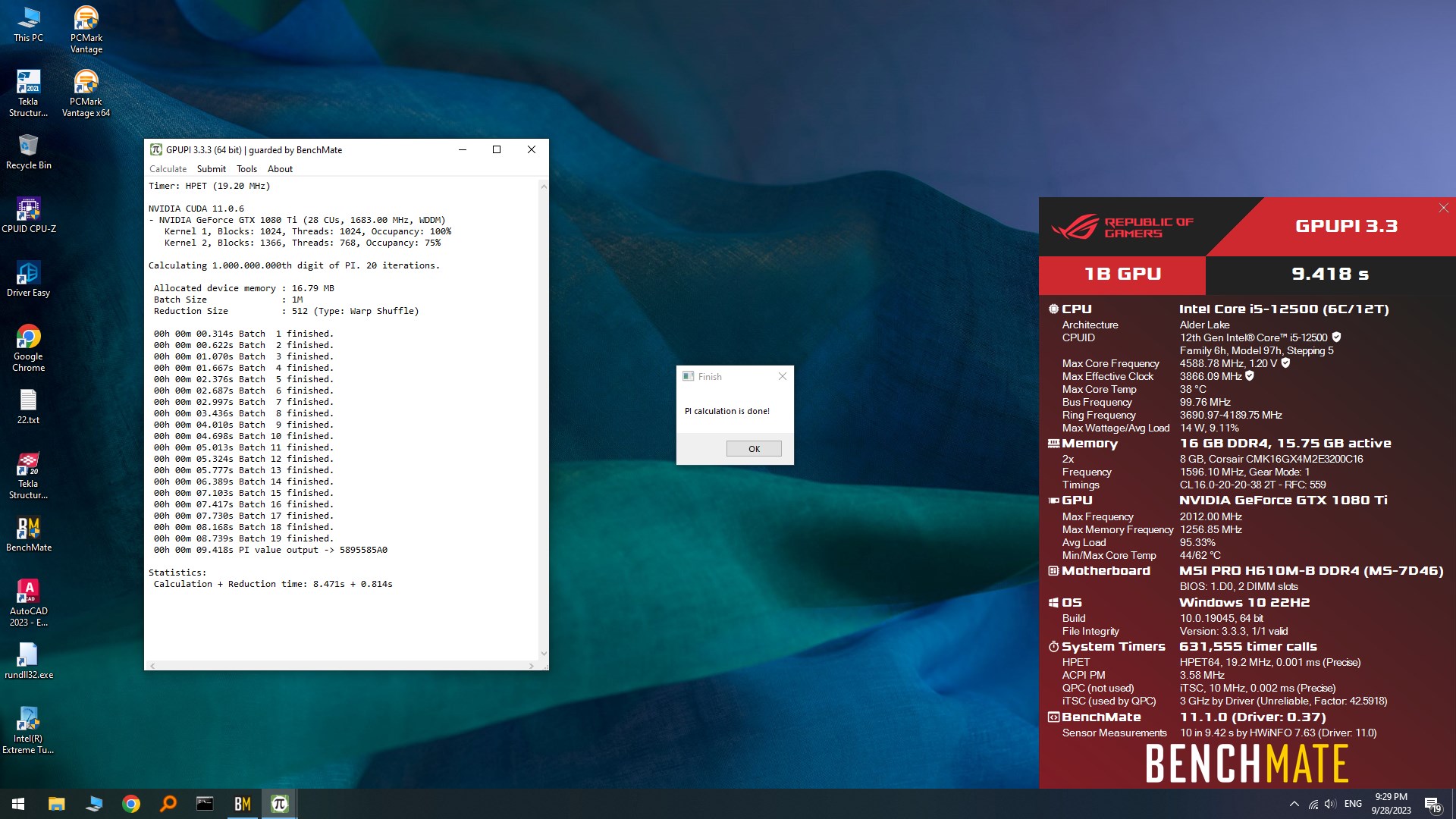
Task: Open the Google Chrome desktop shortcut
Action: pyautogui.click(x=28, y=349)
